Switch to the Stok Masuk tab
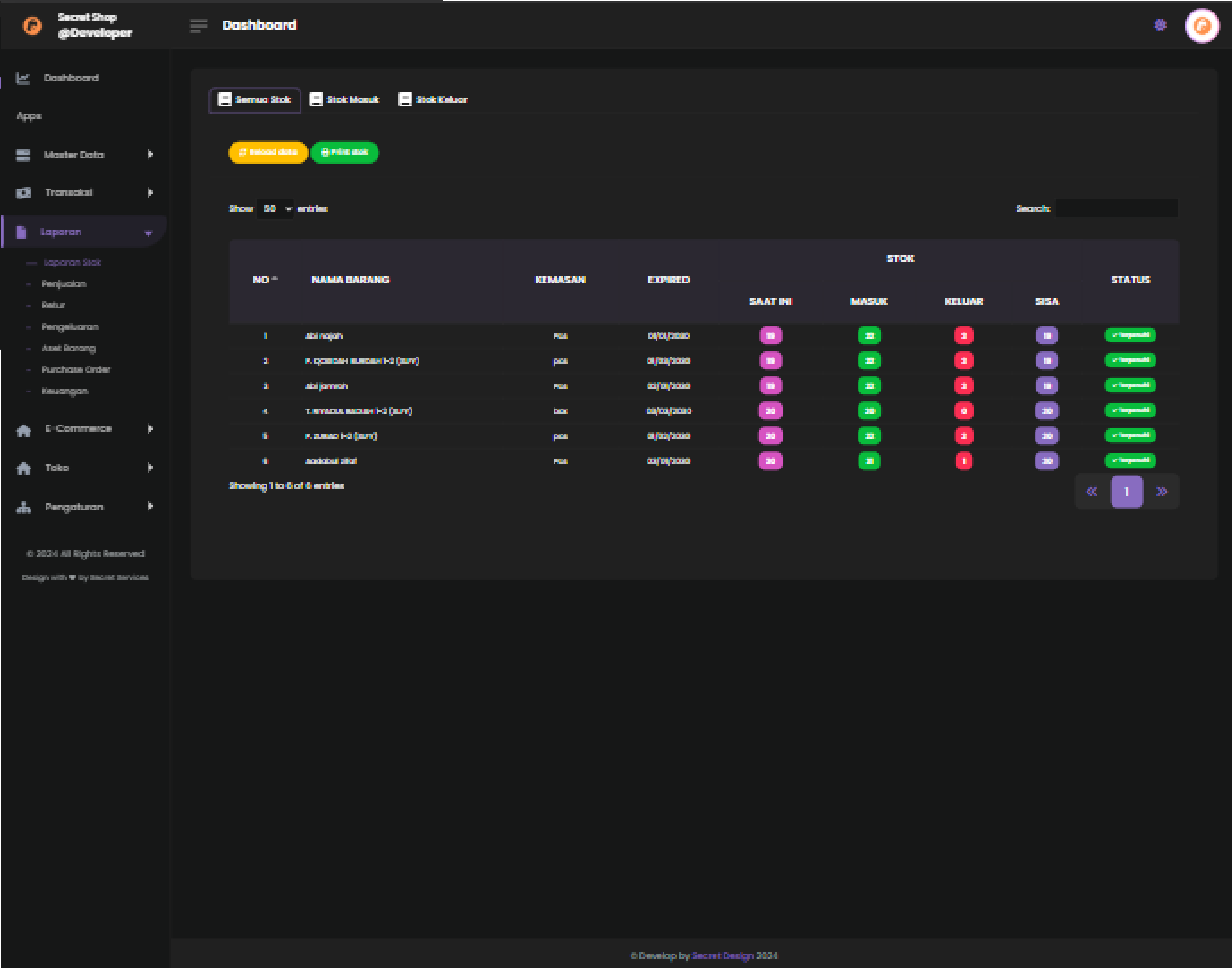Viewport: 1232px width, 968px height. (x=345, y=99)
